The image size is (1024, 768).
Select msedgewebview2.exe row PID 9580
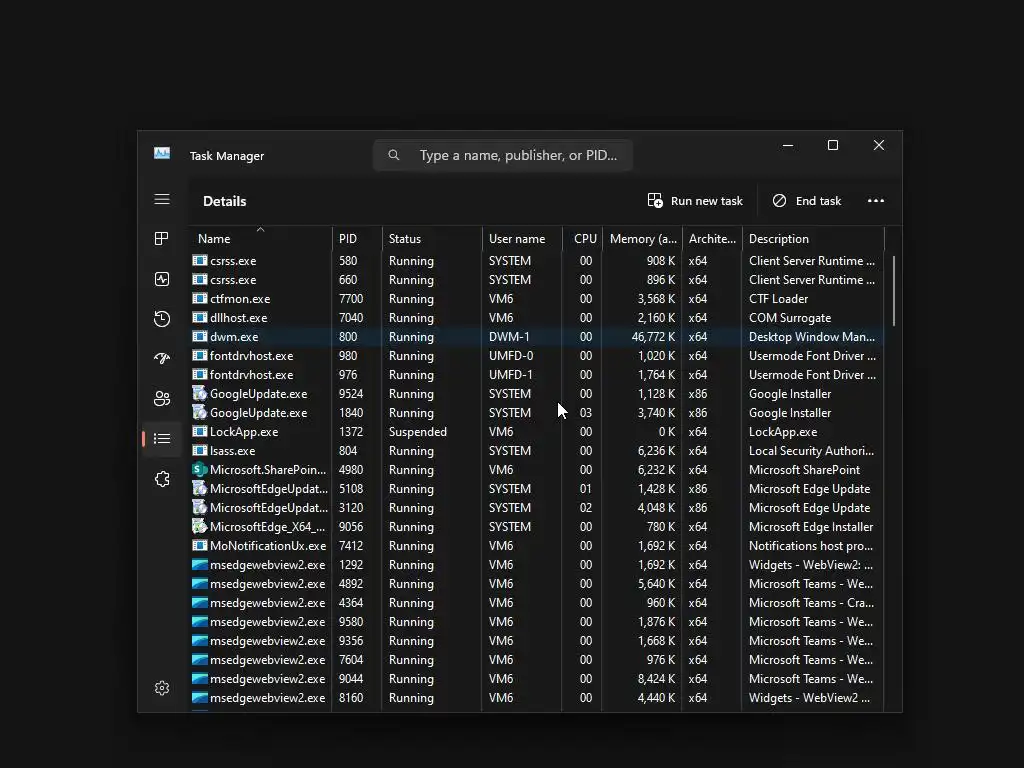coord(537,622)
